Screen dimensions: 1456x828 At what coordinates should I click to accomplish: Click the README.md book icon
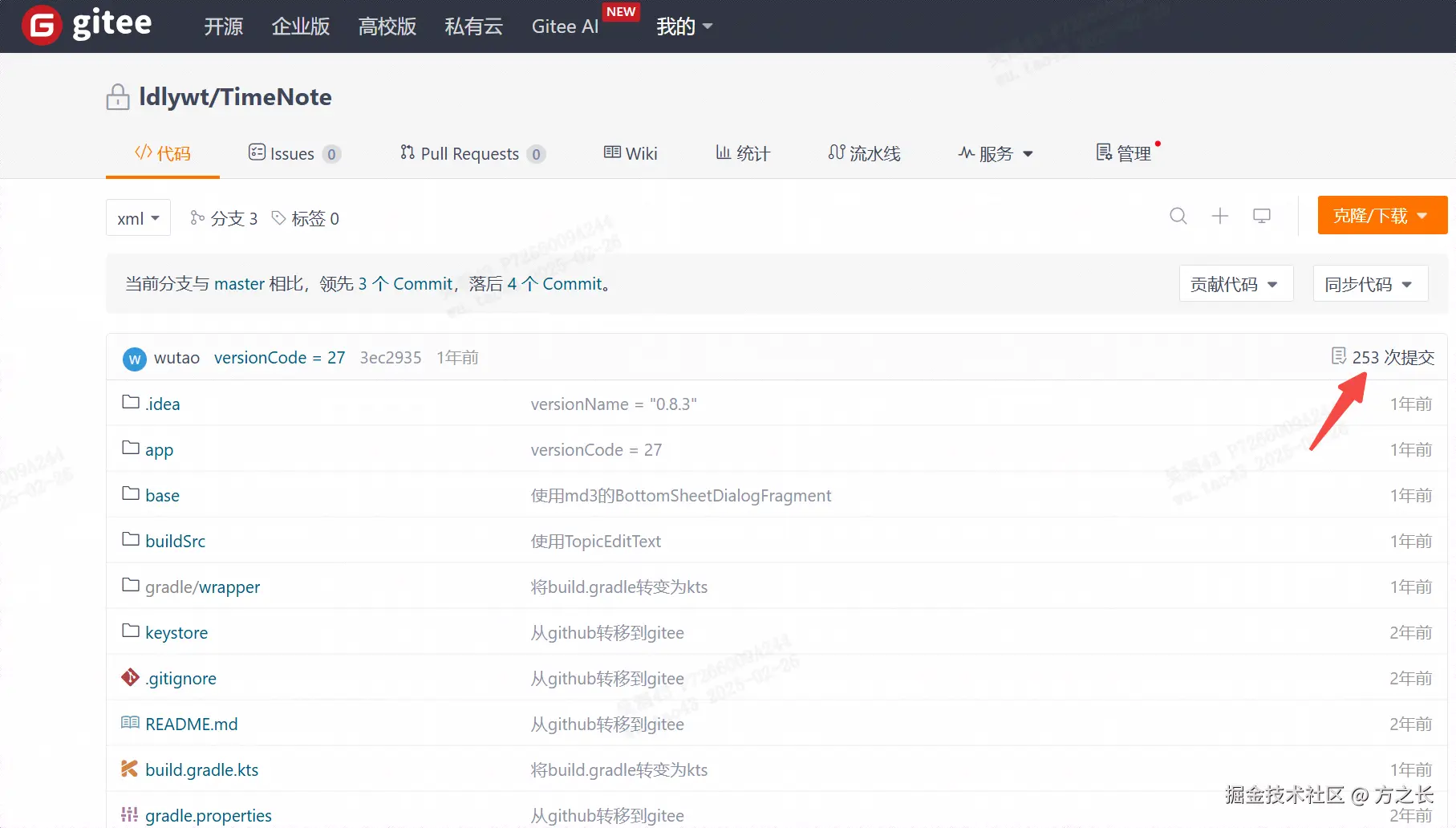pyautogui.click(x=130, y=723)
